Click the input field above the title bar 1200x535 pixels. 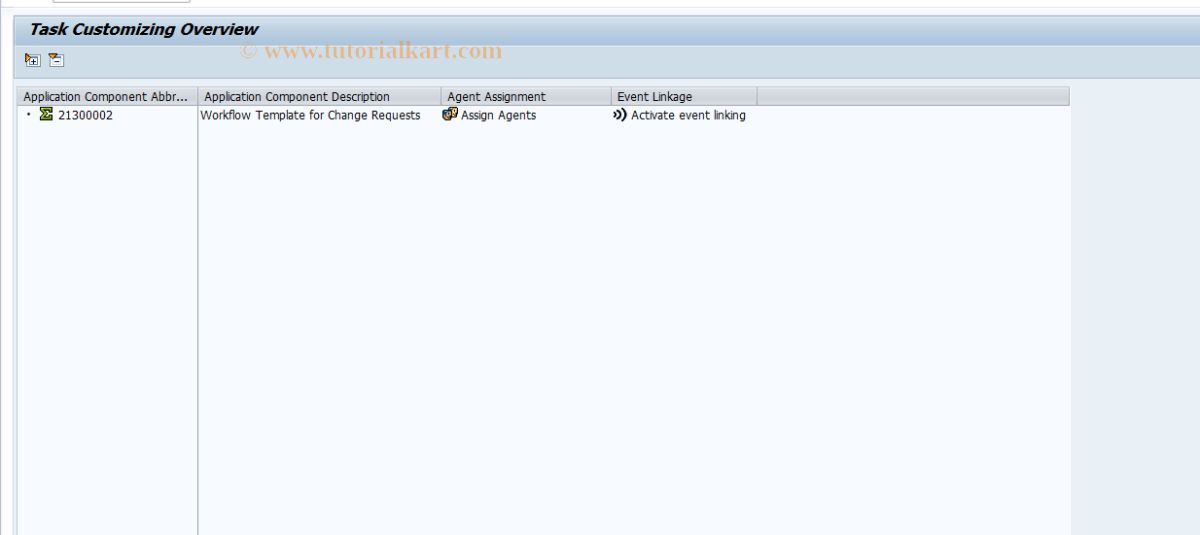pos(121,1)
